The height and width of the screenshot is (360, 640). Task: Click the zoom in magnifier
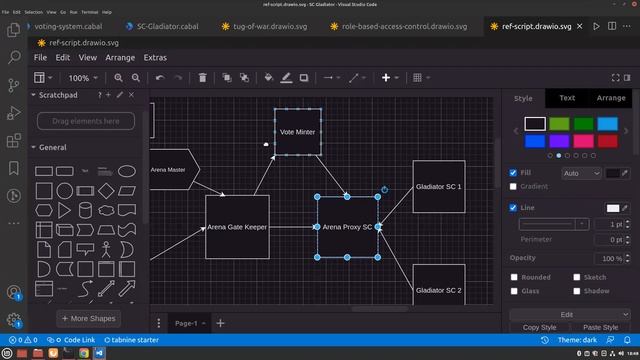click(118, 78)
